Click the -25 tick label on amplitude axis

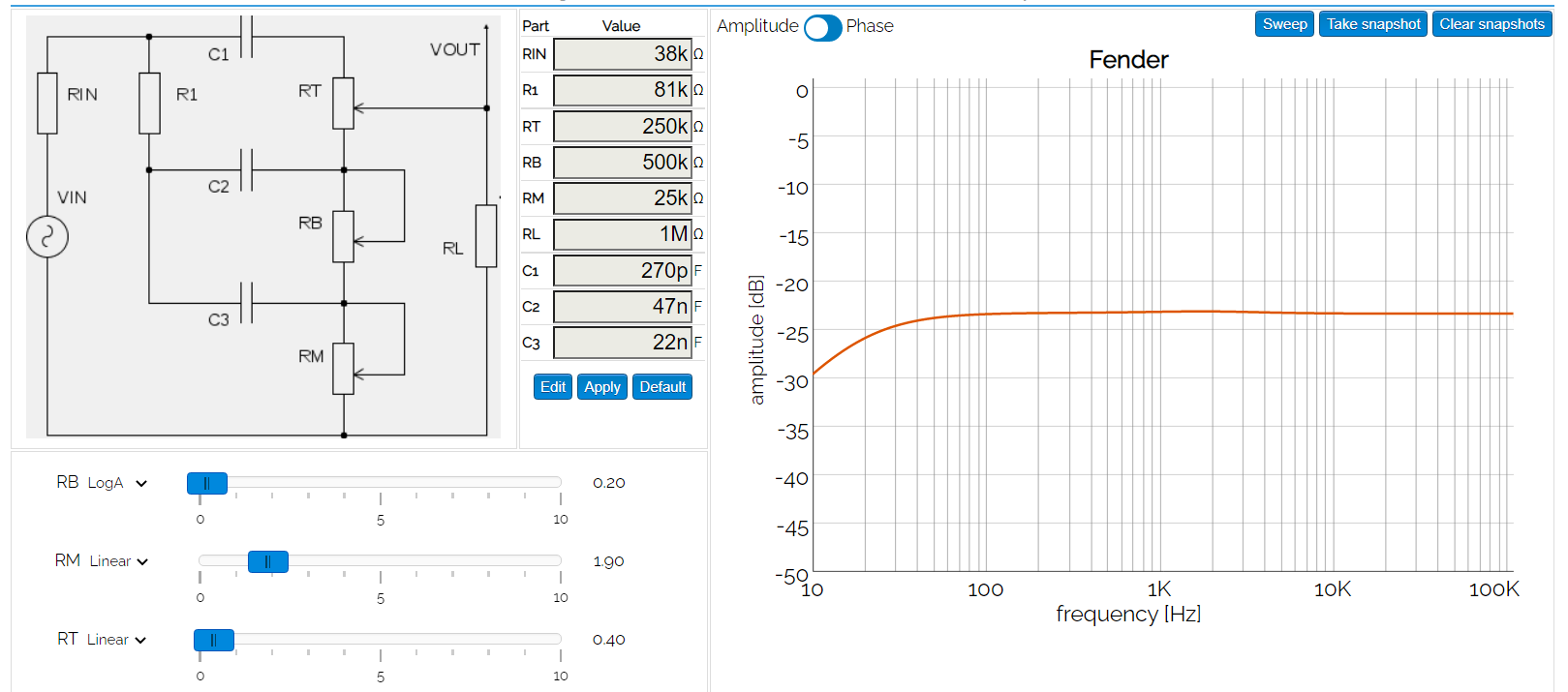794,334
